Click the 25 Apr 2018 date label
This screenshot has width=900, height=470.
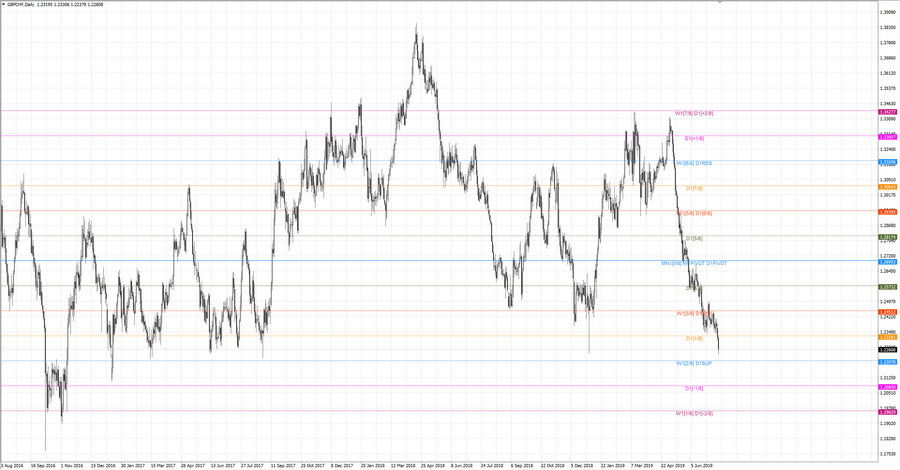(x=433, y=466)
